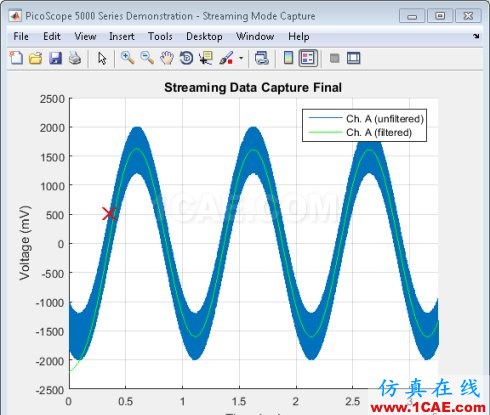490x415 pixels.
Task: Open the File menu
Action: click(x=21, y=36)
